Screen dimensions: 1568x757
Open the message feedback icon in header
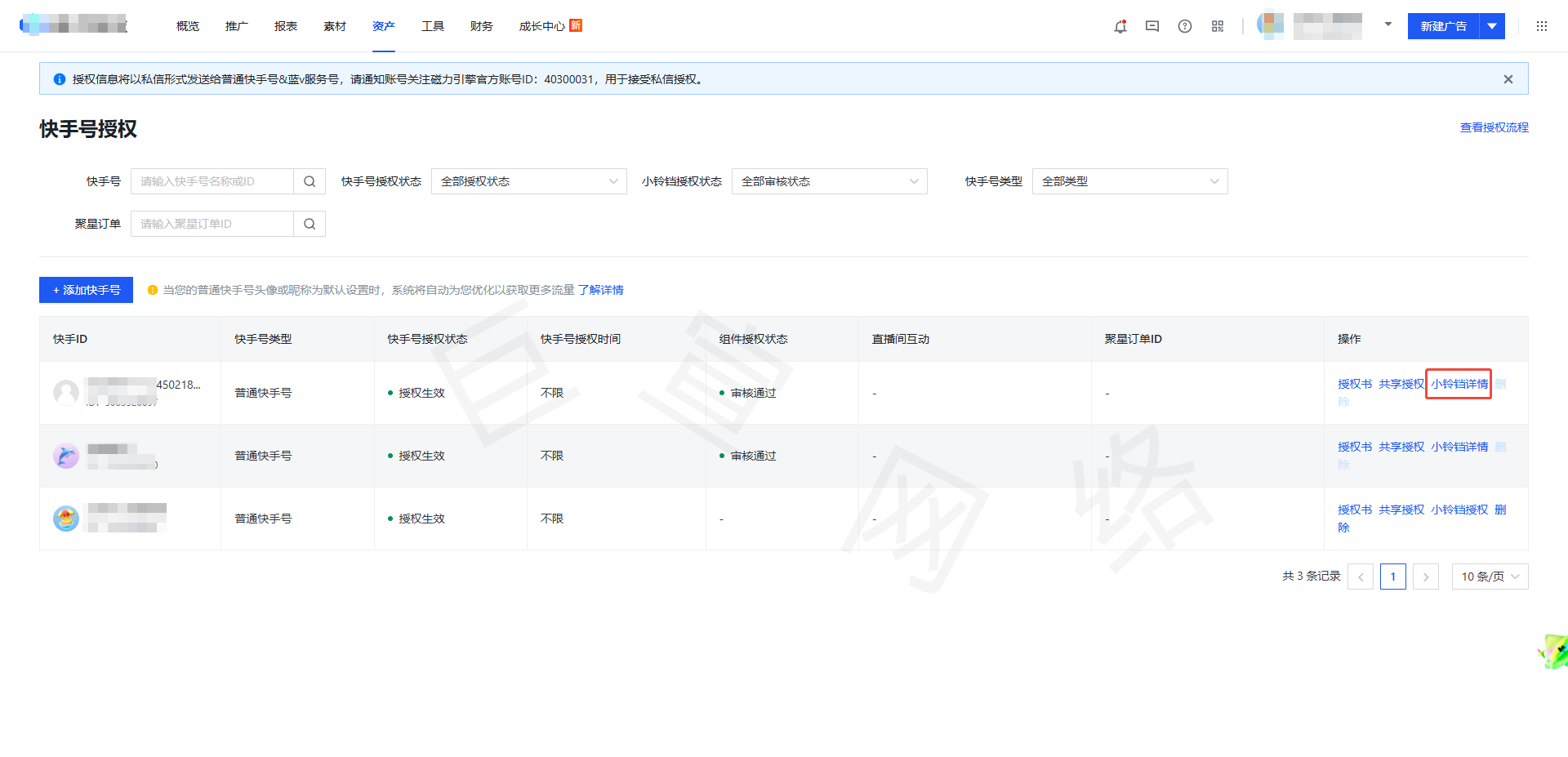pyautogui.click(x=1152, y=26)
